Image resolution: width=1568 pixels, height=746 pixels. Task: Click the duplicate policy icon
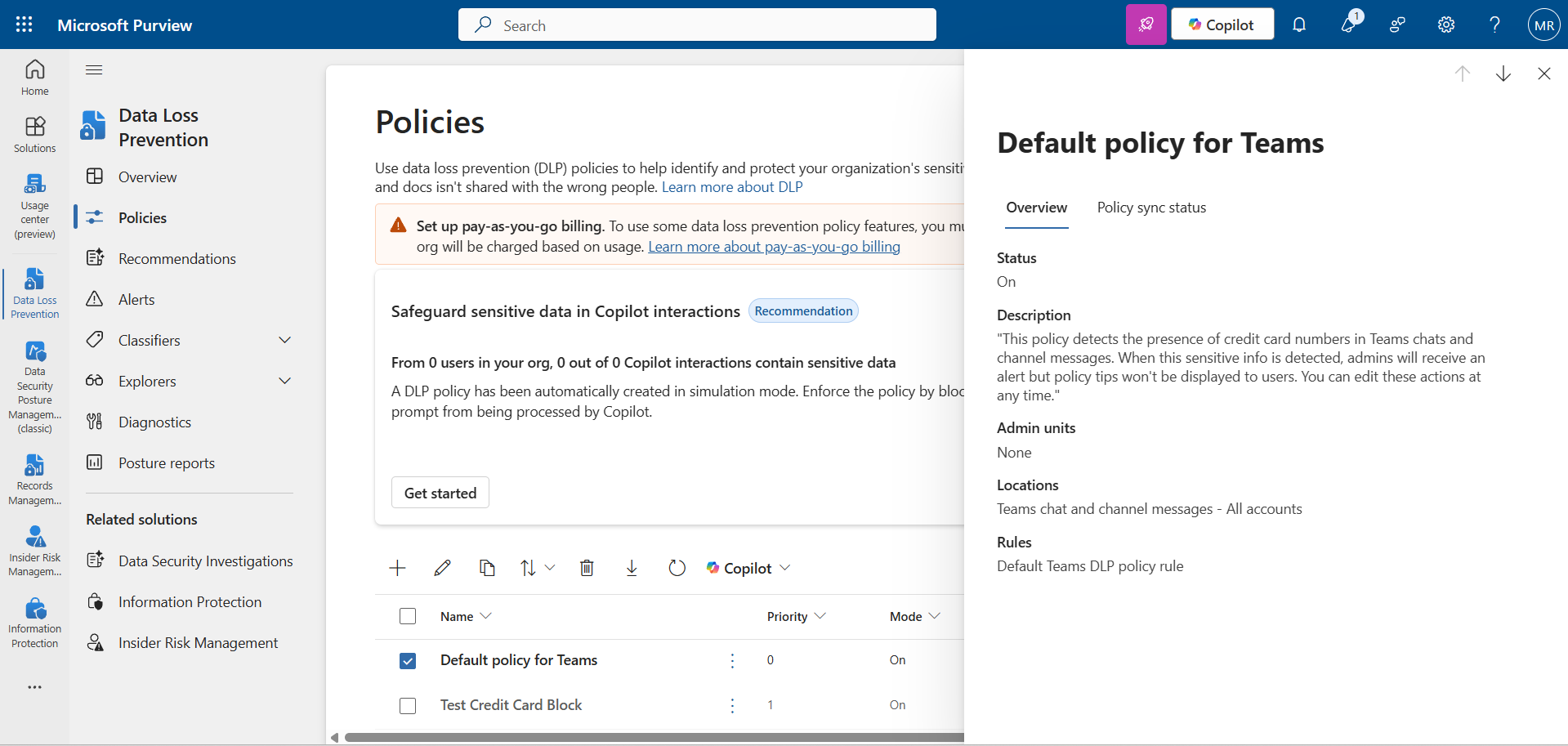point(487,567)
